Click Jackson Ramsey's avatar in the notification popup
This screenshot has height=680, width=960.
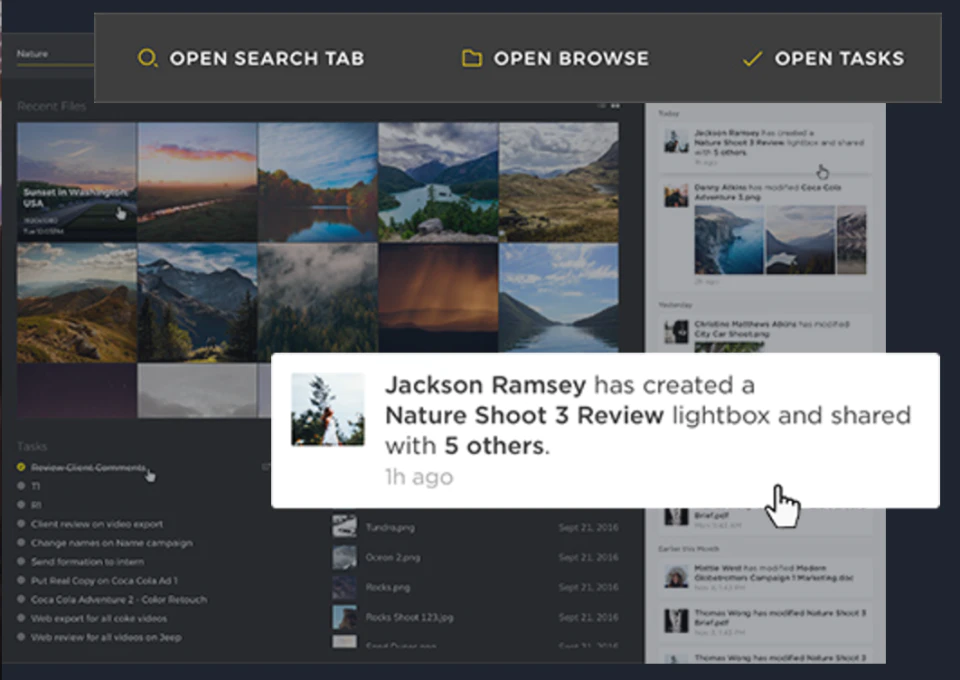point(328,409)
